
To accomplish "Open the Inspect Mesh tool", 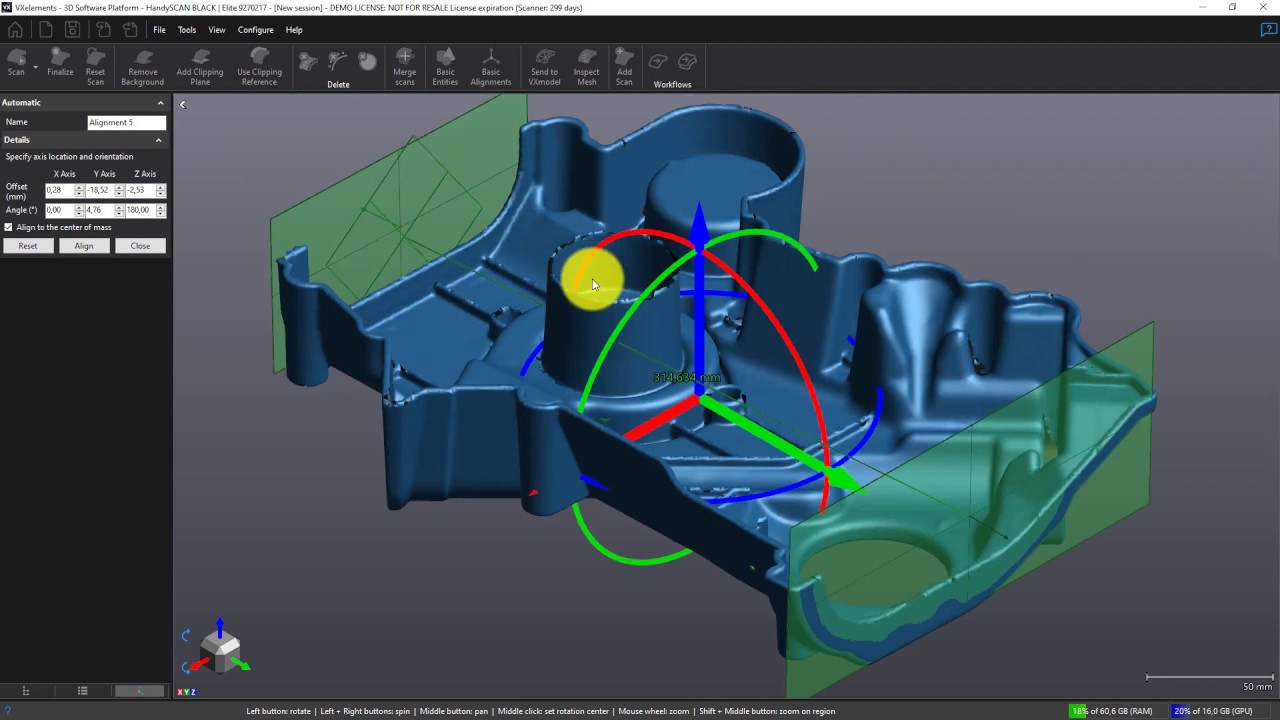I will pyautogui.click(x=586, y=67).
